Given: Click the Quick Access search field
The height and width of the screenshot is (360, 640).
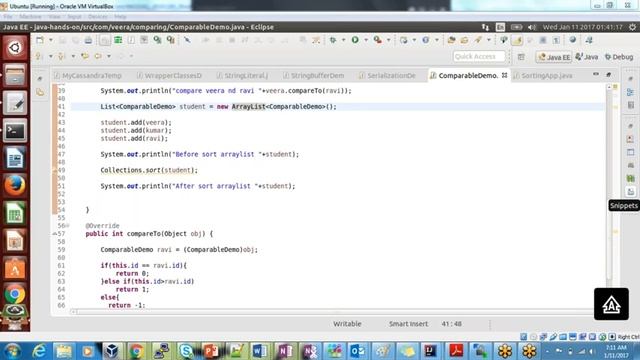Looking at the screenshot, I should (479, 56).
